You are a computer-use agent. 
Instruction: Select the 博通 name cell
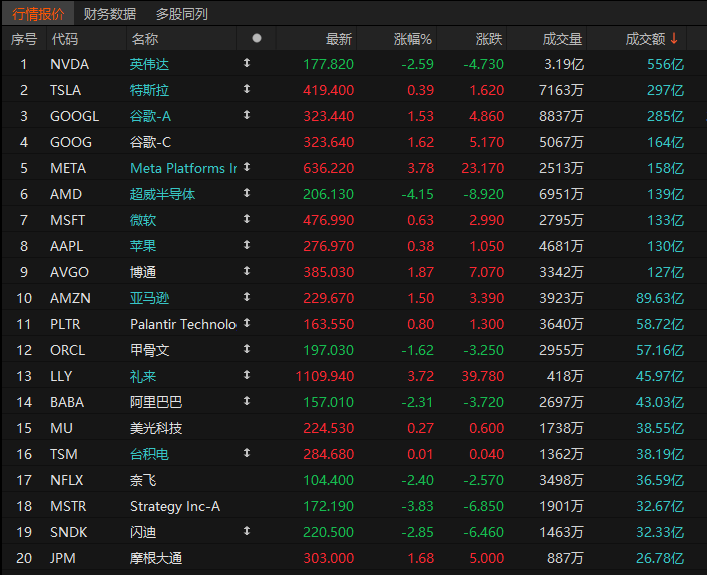[x=143, y=272]
